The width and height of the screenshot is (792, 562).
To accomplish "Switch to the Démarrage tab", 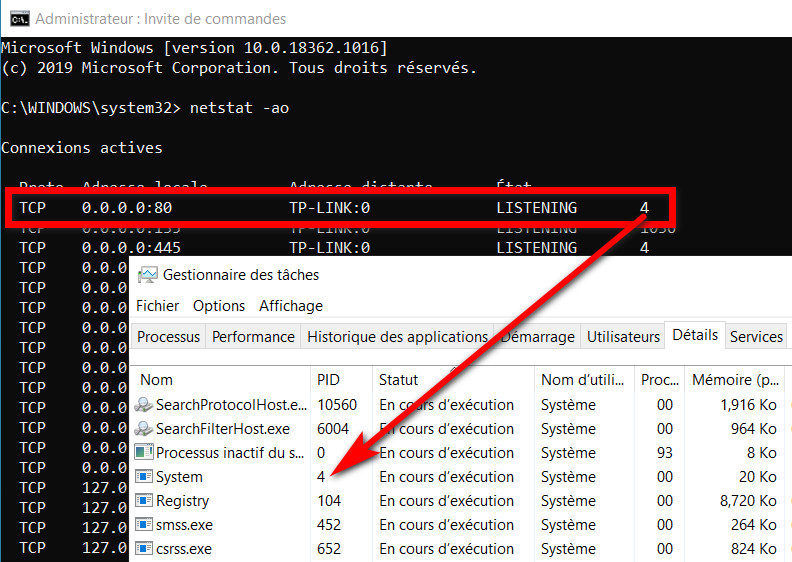I will 537,337.
